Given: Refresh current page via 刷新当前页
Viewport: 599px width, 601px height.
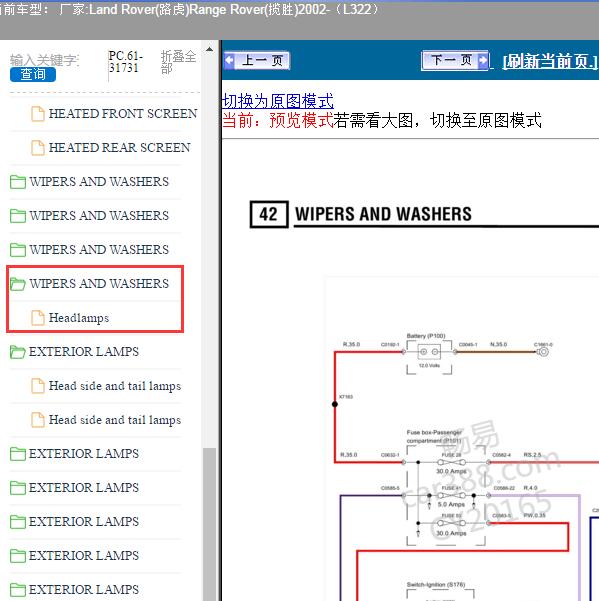Looking at the screenshot, I should pyautogui.click(x=550, y=61).
